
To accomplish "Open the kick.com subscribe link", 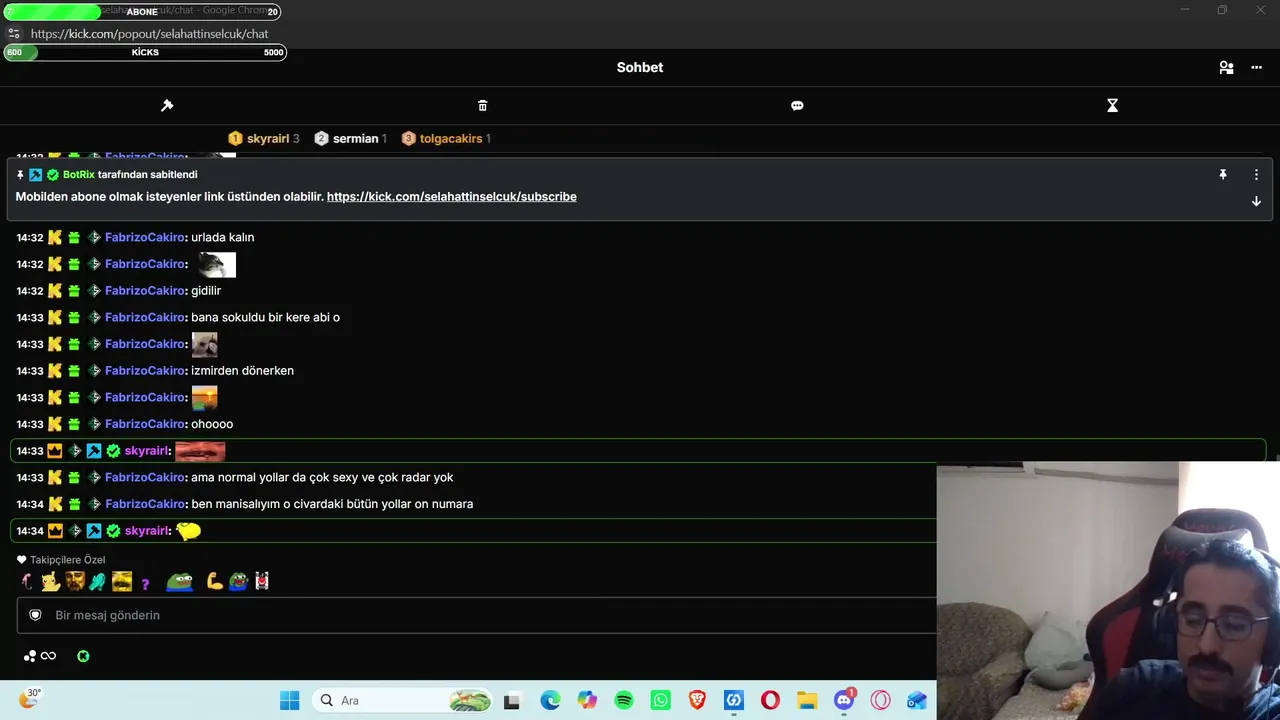I will click(x=452, y=197).
